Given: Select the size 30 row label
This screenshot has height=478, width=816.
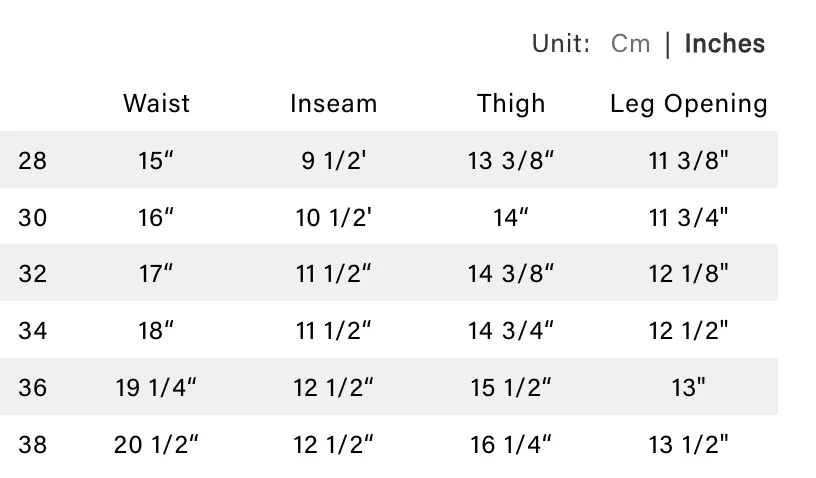Looking at the screenshot, I should pyautogui.click(x=32, y=217).
